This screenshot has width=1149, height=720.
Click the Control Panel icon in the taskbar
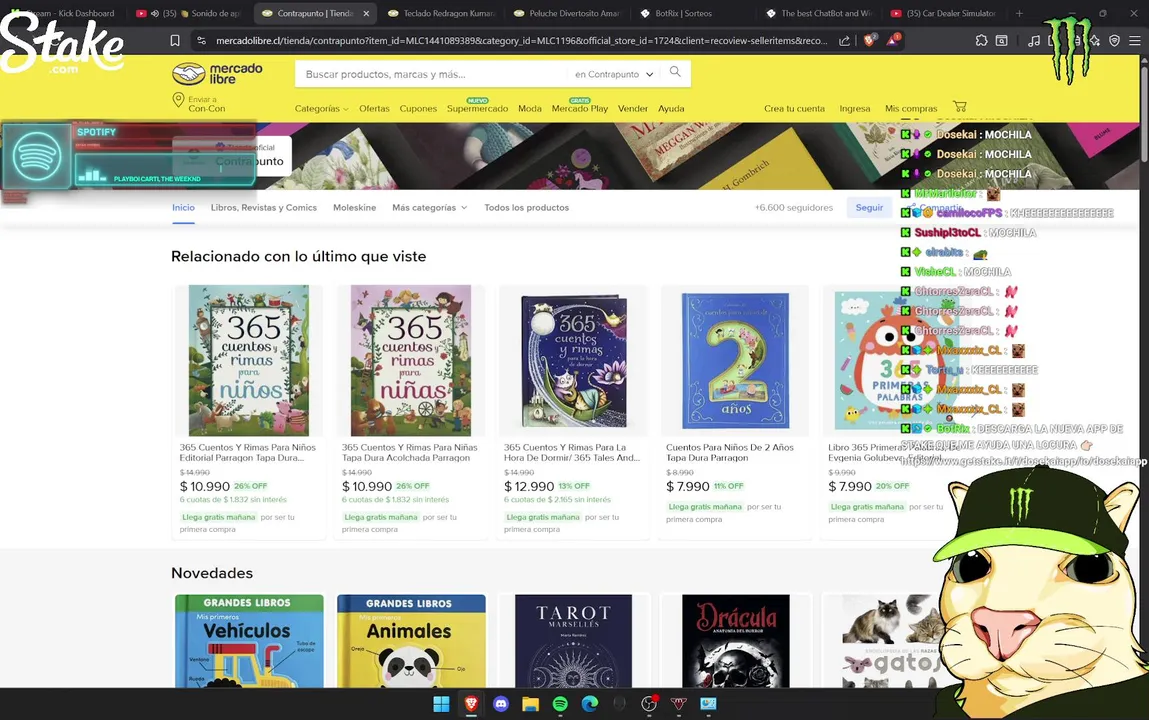pyautogui.click(x=708, y=704)
